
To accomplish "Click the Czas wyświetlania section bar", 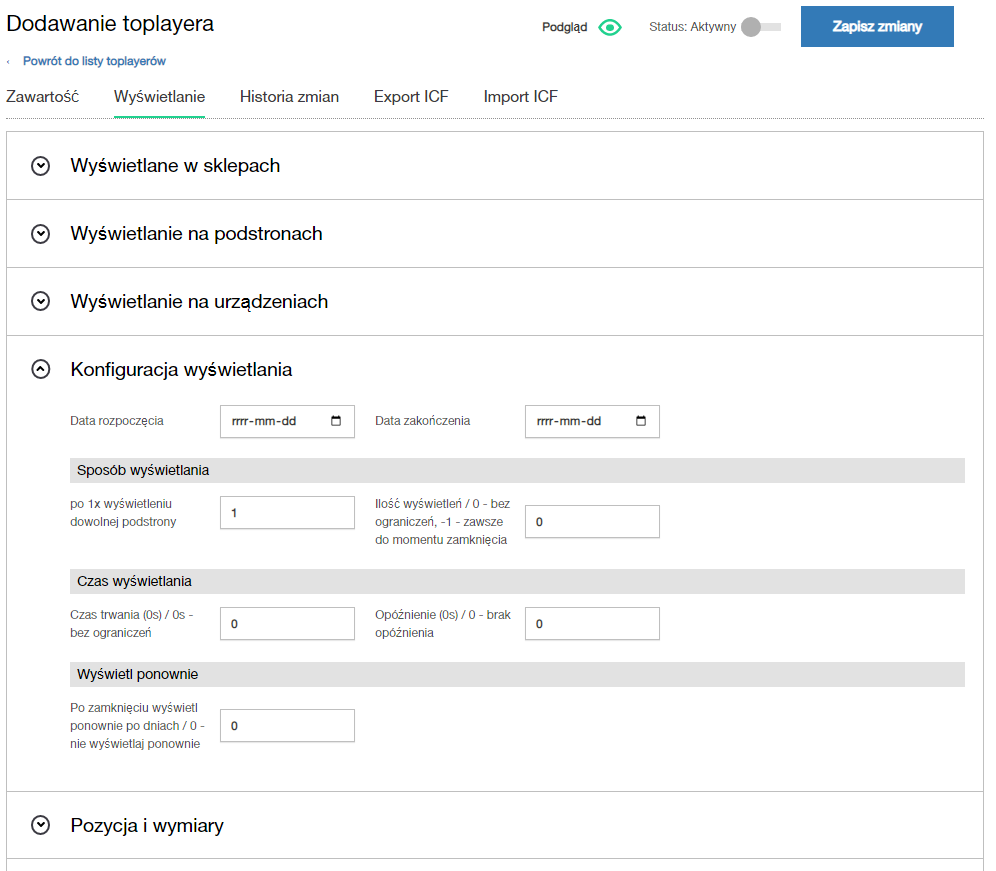I will [517, 581].
